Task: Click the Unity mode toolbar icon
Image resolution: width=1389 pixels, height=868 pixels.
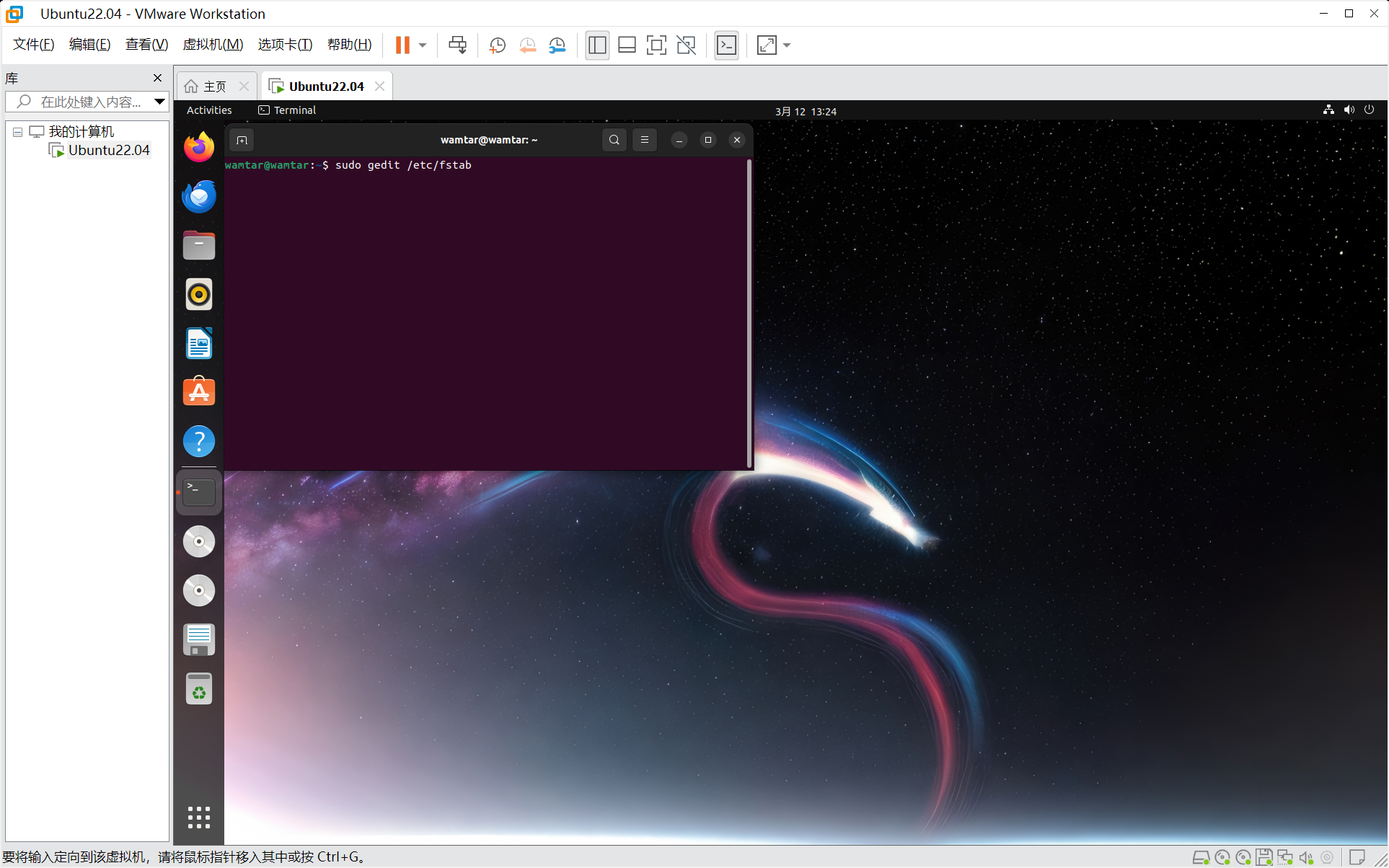Action: click(686, 45)
